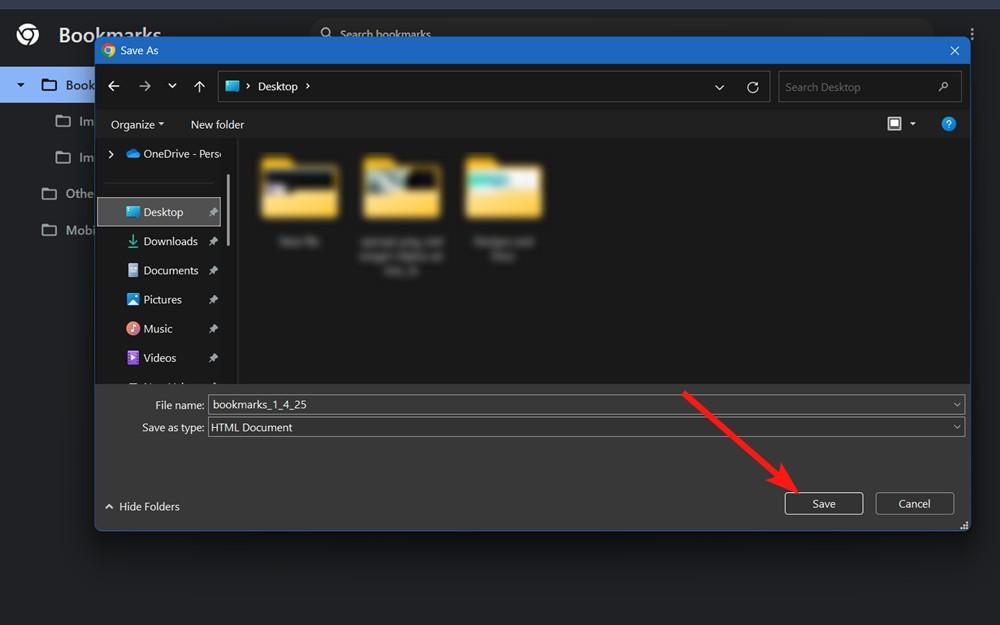1000x625 pixels.
Task: Create a New folder
Action: (217, 124)
